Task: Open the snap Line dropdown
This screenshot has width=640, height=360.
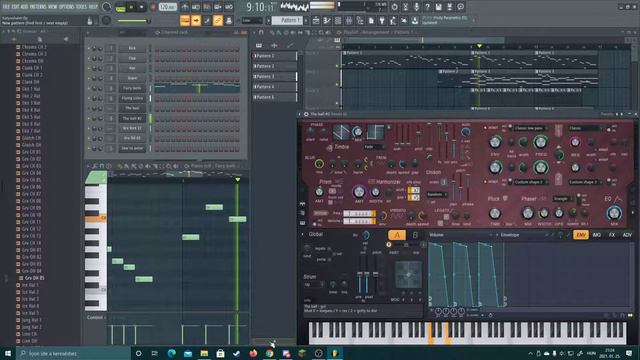Action: pyautogui.click(x=252, y=20)
